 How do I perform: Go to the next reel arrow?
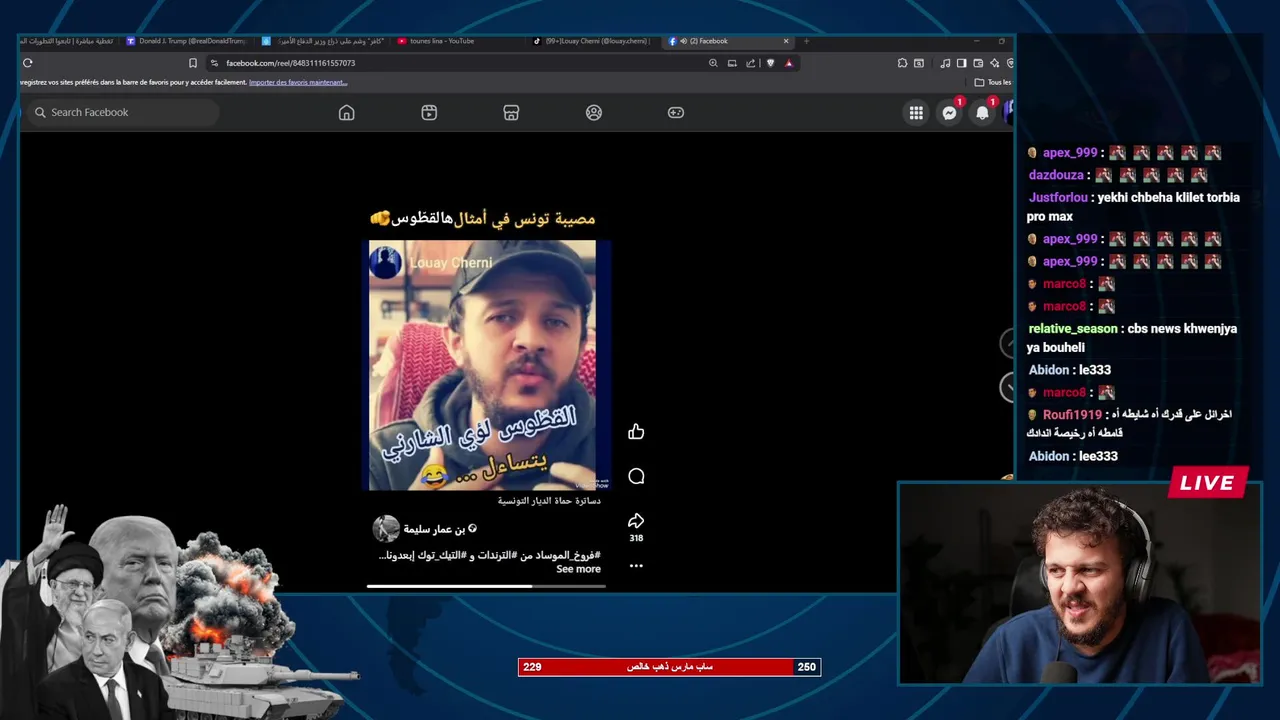1007,387
